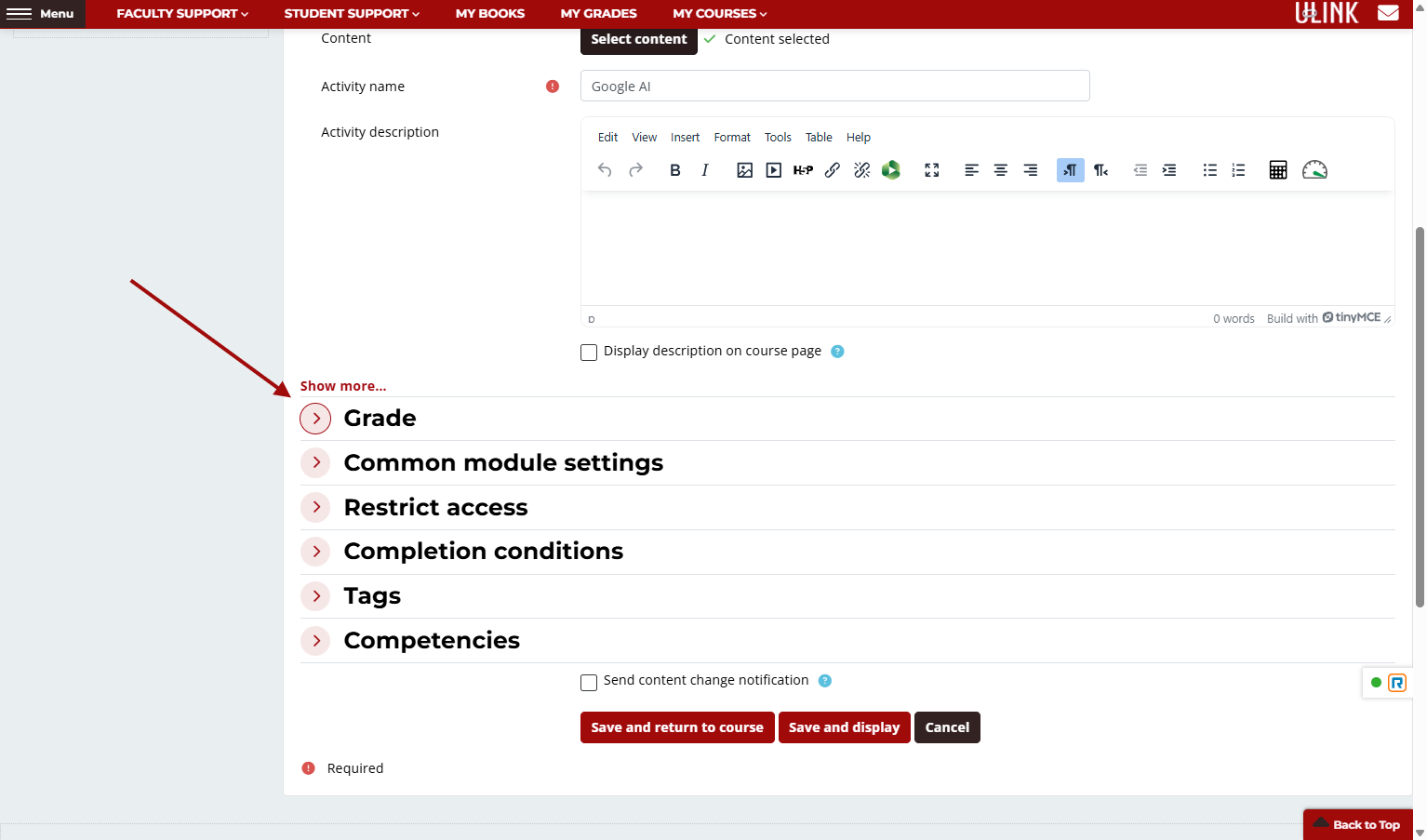Open the accessibility checker gauge icon
Viewport: 1427px width, 840px height.
pos(1314,170)
